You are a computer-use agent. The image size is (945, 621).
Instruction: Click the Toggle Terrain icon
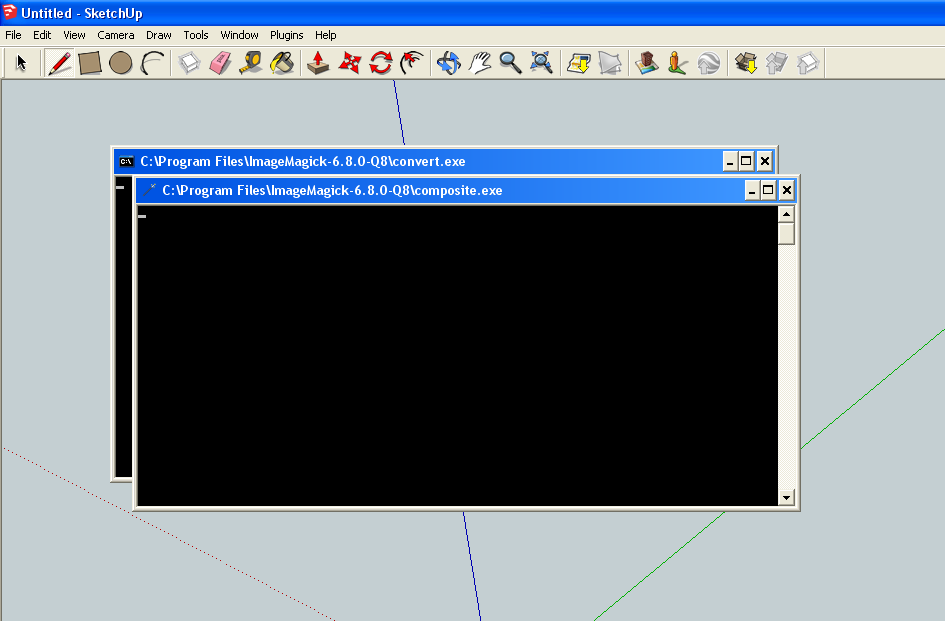pos(610,63)
